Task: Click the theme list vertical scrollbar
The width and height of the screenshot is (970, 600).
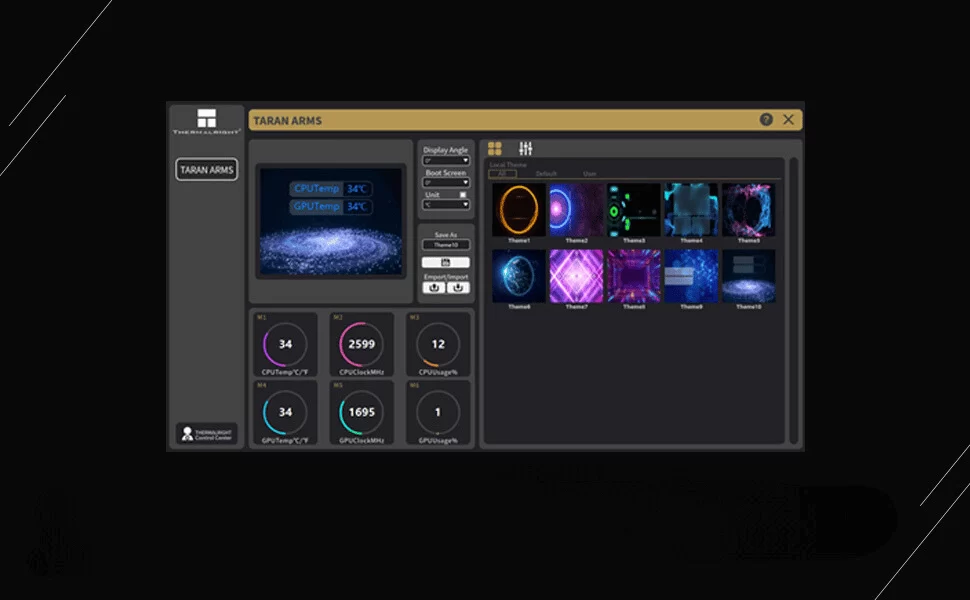Action: (x=794, y=300)
